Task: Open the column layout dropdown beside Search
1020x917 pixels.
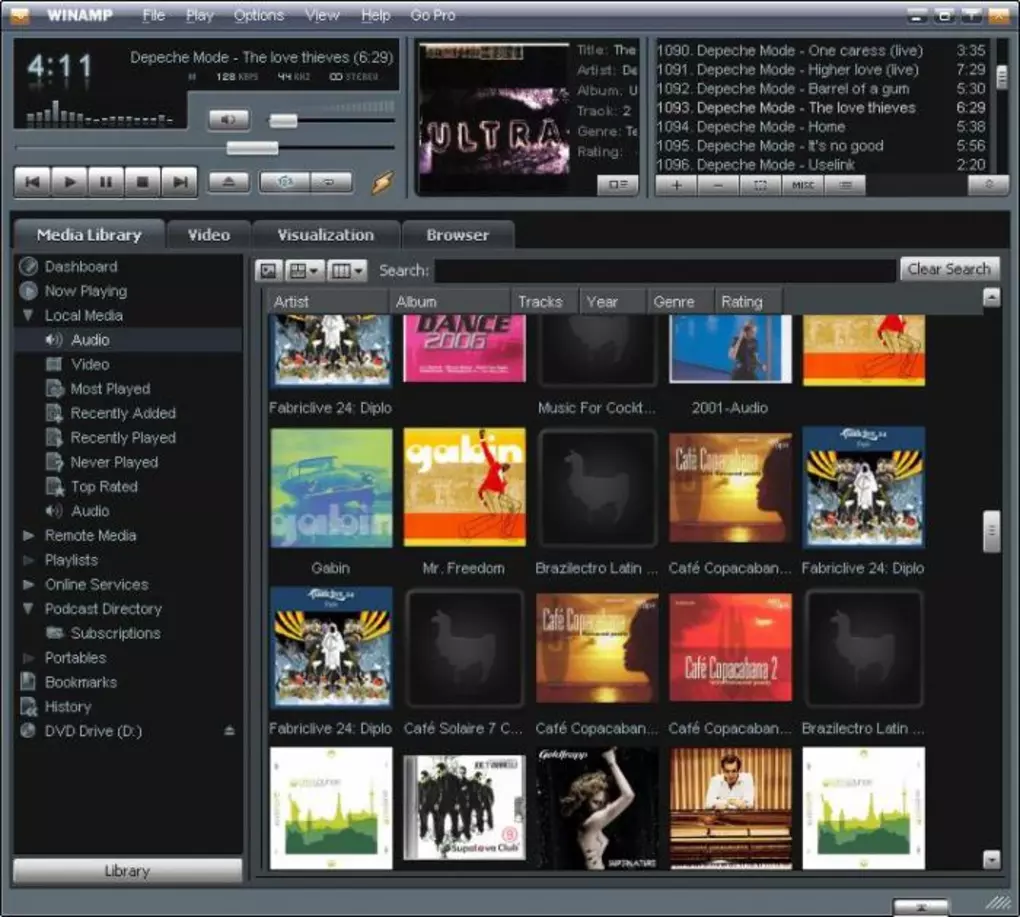Action: pyautogui.click(x=347, y=270)
